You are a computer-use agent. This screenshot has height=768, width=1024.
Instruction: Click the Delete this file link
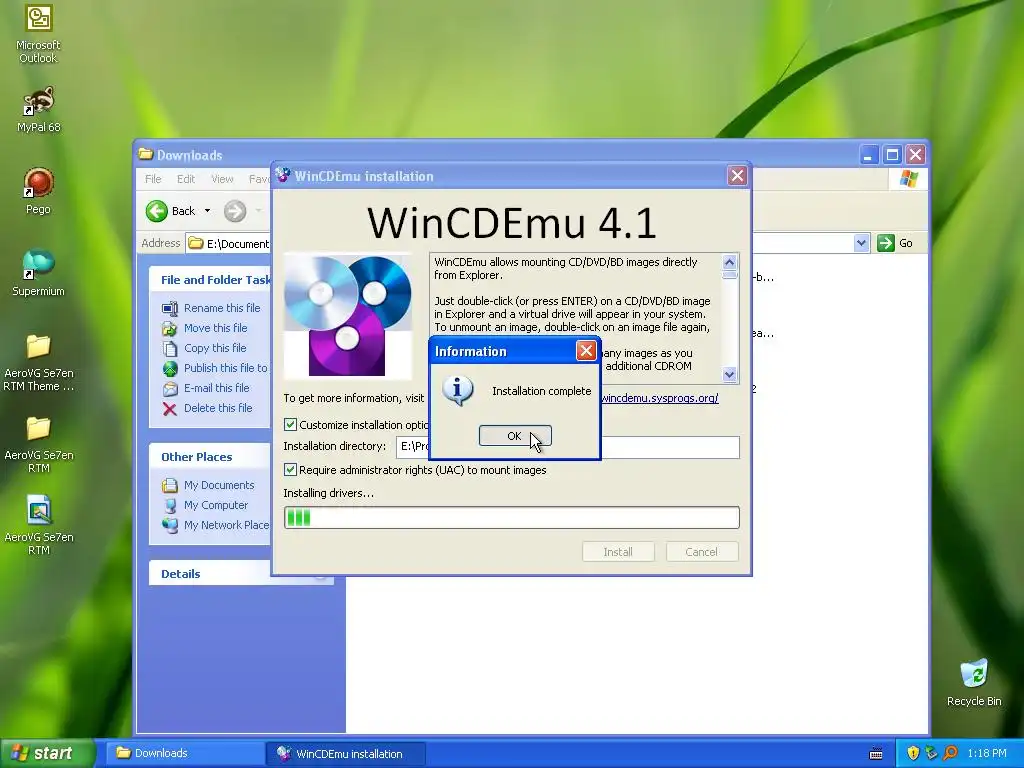click(217, 408)
